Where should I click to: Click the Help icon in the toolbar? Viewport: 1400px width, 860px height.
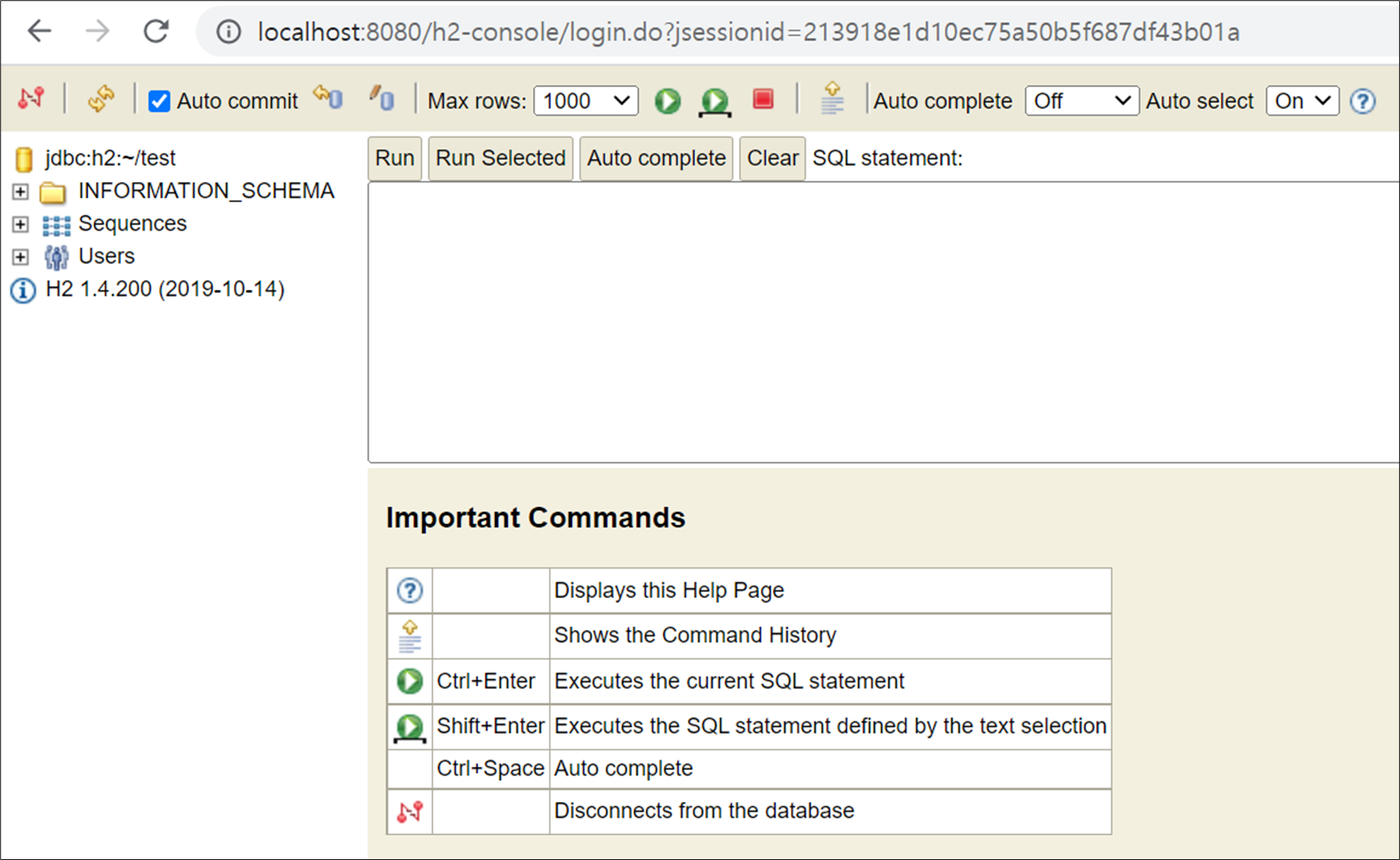pos(1363,101)
